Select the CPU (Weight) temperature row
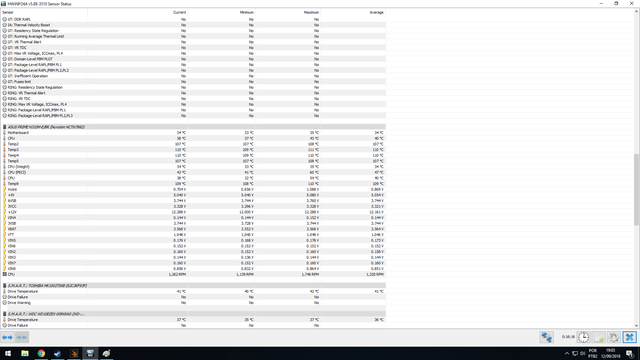This screenshot has width=640, height=360. 193,167
